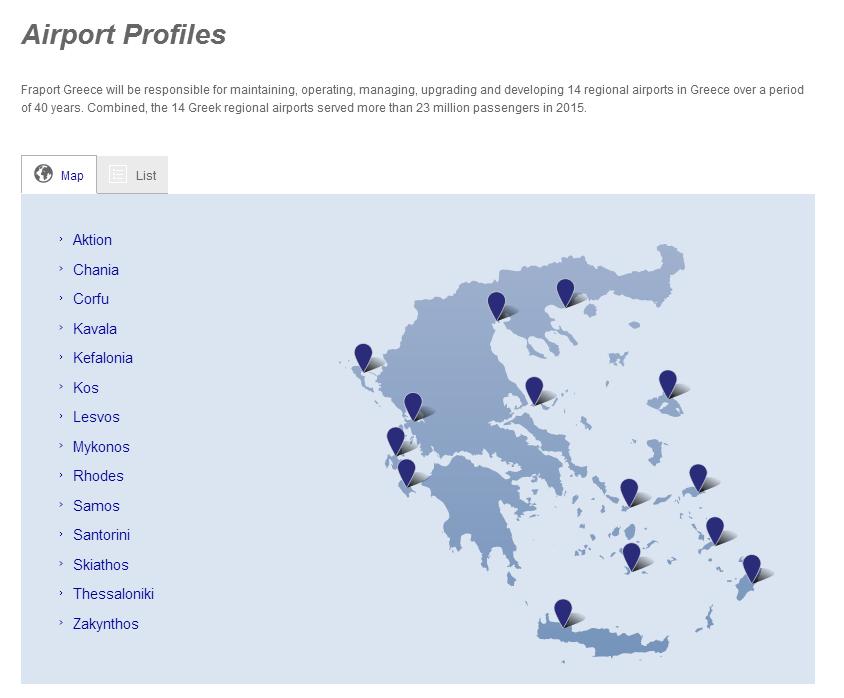Click the Skiathos map pin
Viewport: 844px width, 698px height.
(x=534, y=390)
